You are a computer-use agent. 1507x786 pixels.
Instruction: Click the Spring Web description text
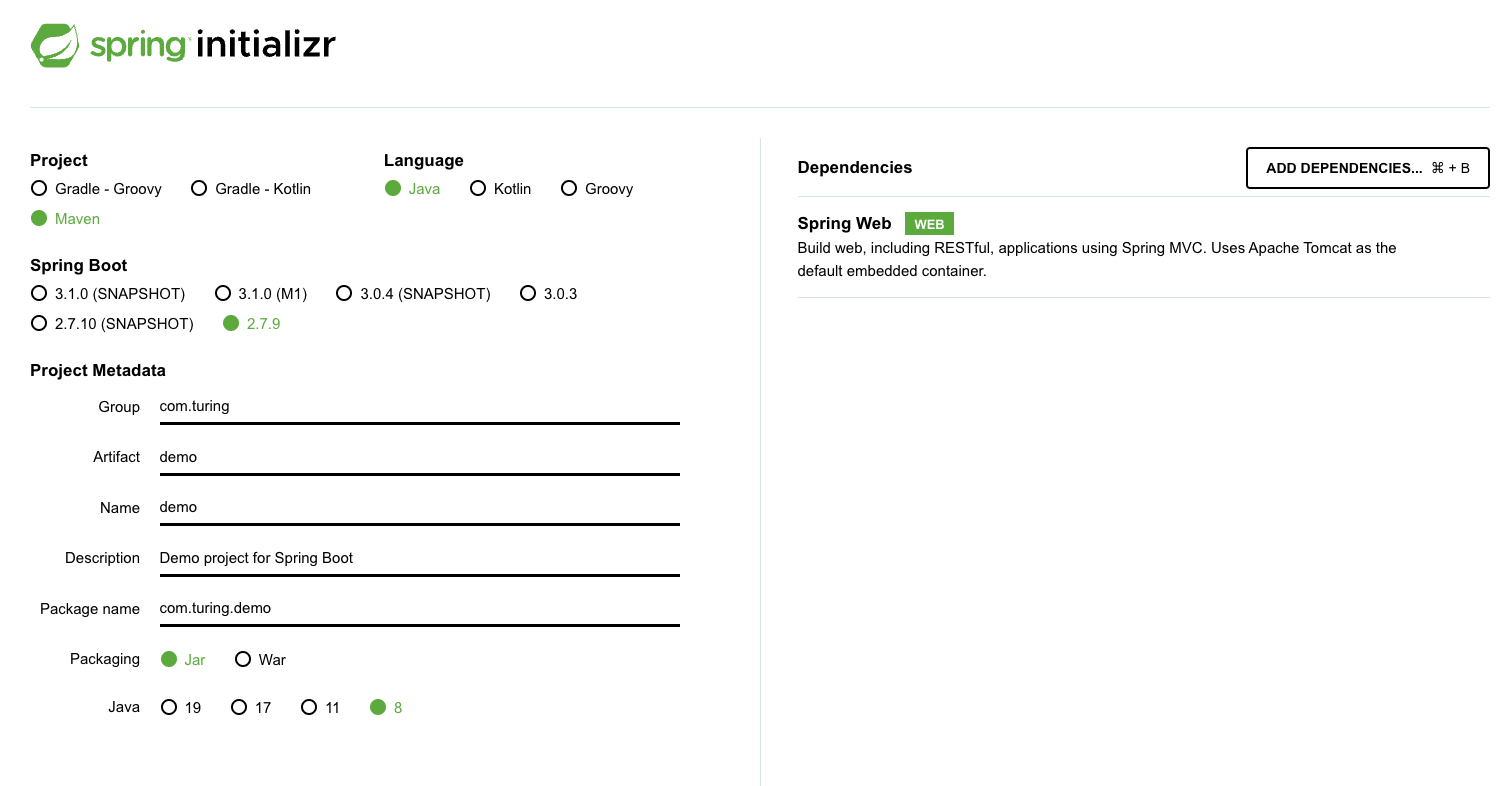click(x=1097, y=259)
